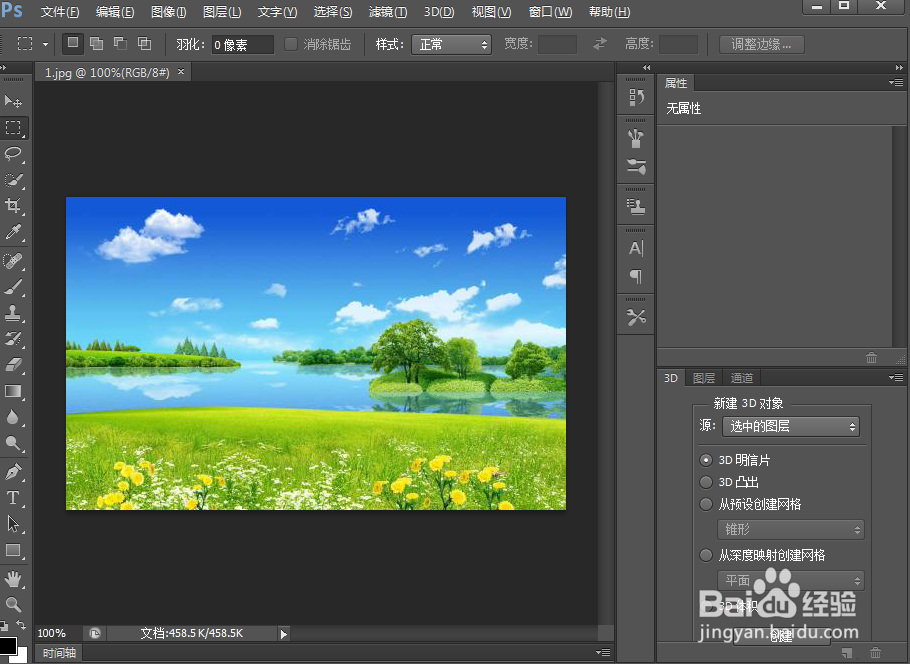Open the mesh preset shape dropdown
The width and height of the screenshot is (910, 664).
790,529
